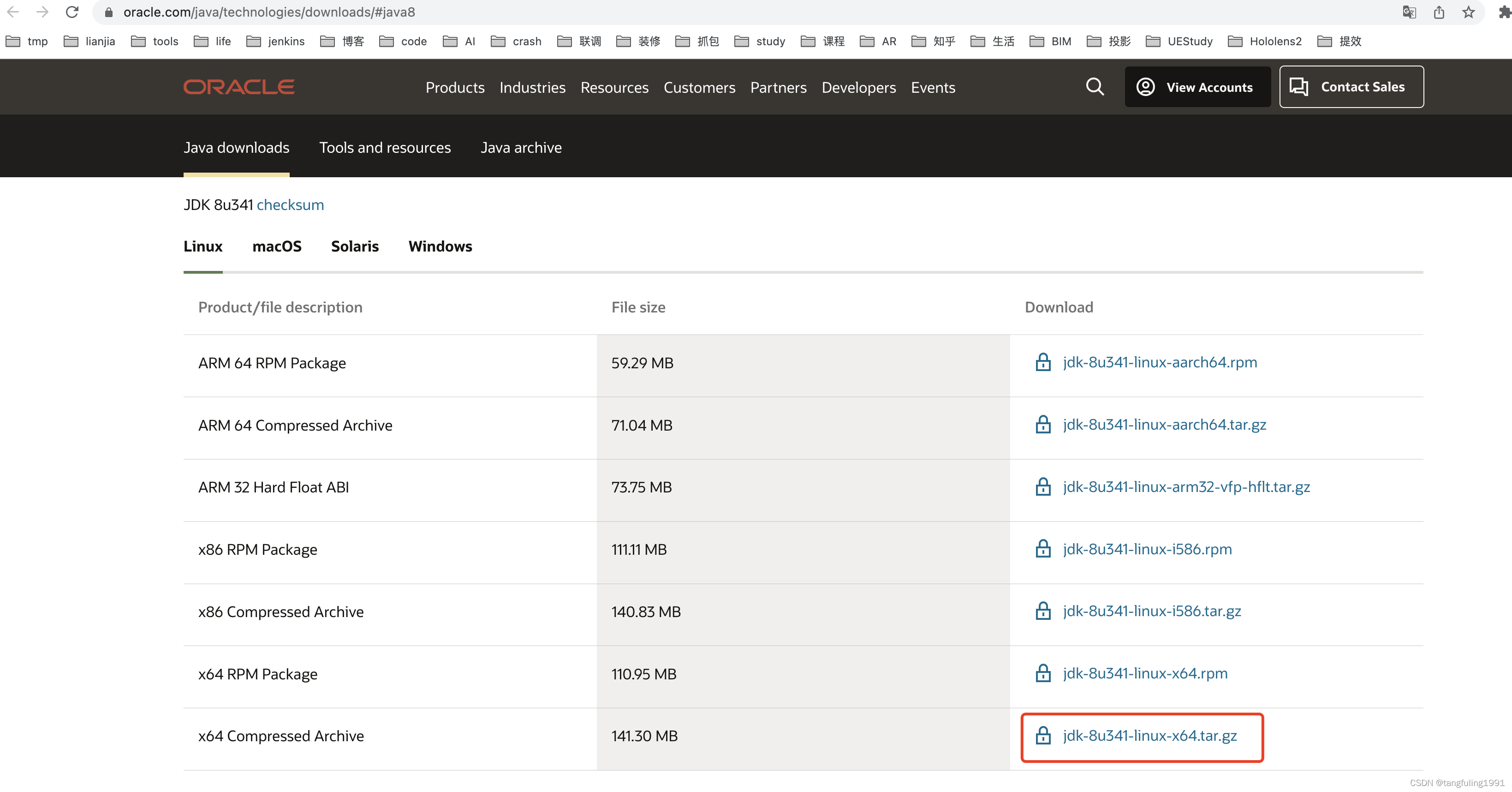Viewport: 1512px width, 792px height.
Task: Open the Events menu
Action: pyautogui.click(x=933, y=88)
